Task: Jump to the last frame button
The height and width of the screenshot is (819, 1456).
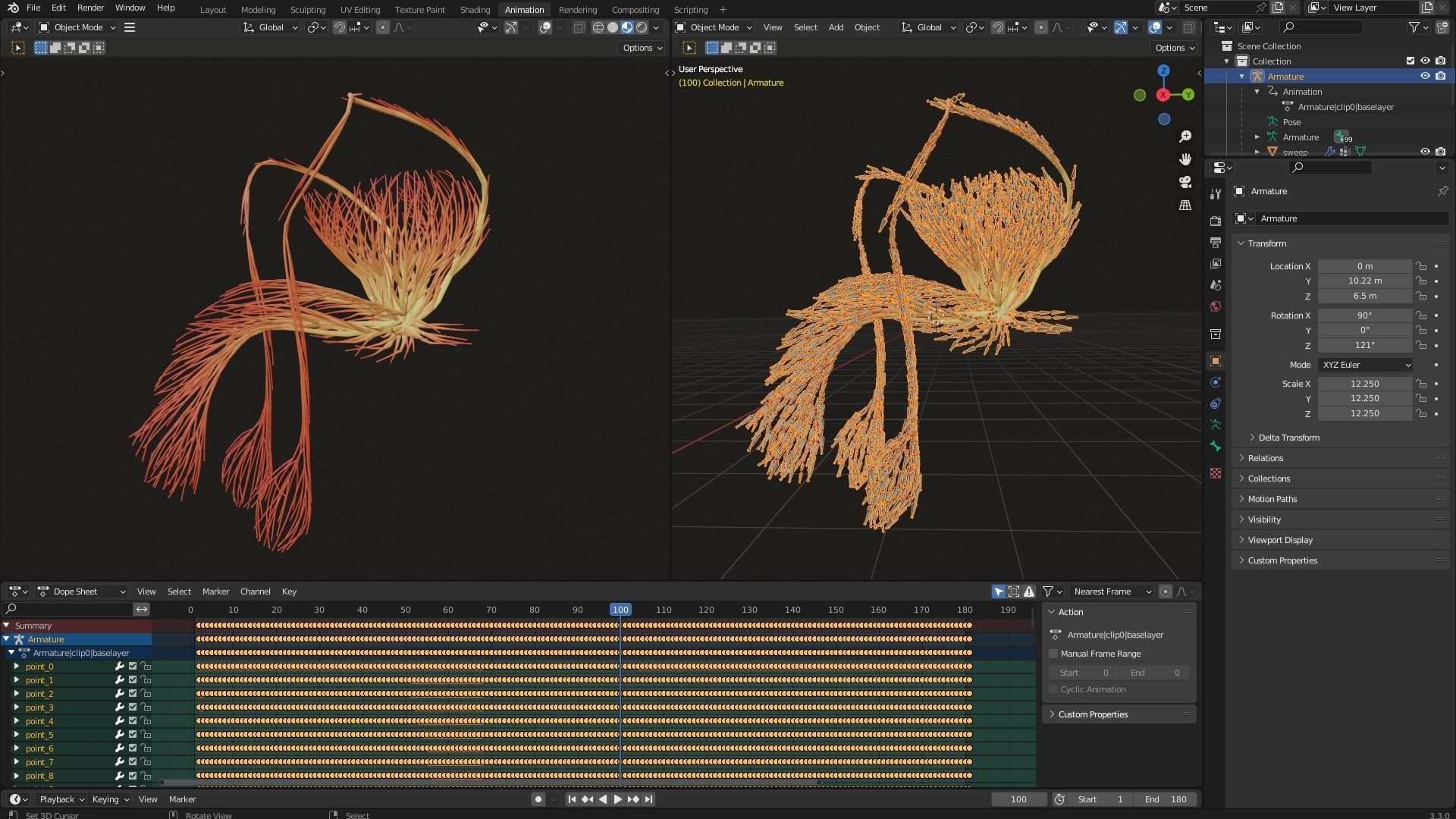Action: click(648, 799)
